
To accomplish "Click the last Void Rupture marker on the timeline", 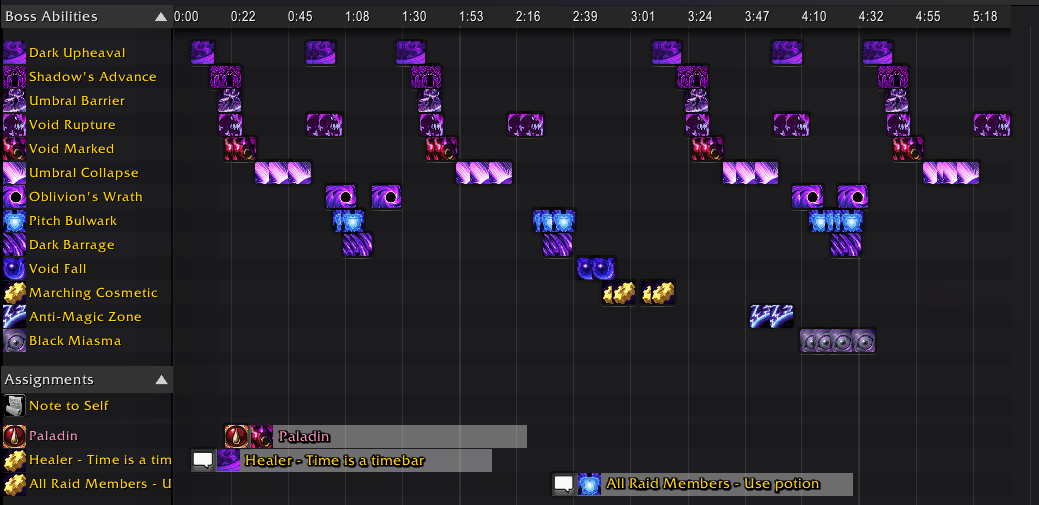I will point(992,125).
